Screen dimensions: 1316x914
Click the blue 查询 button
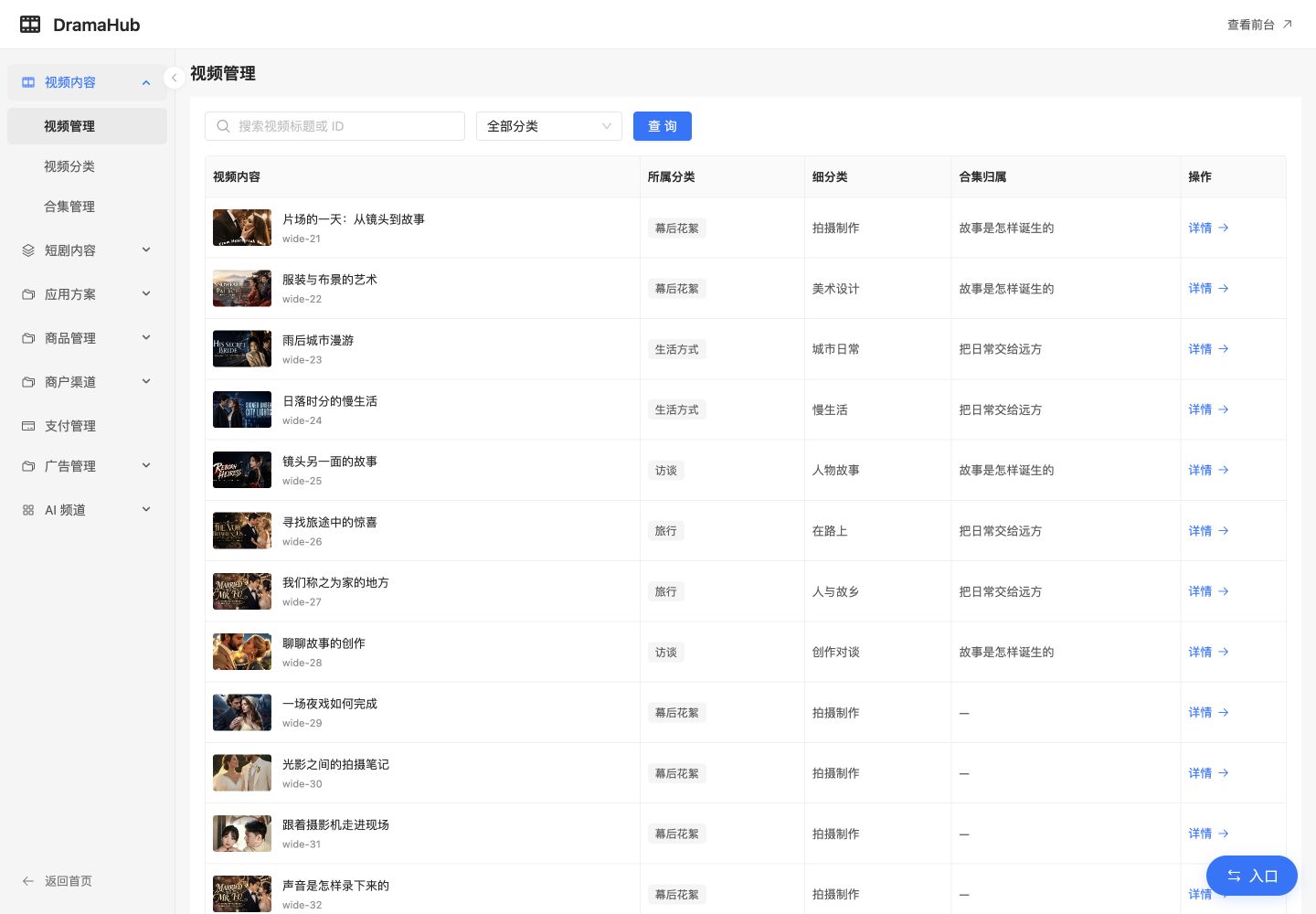coord(663,126)
